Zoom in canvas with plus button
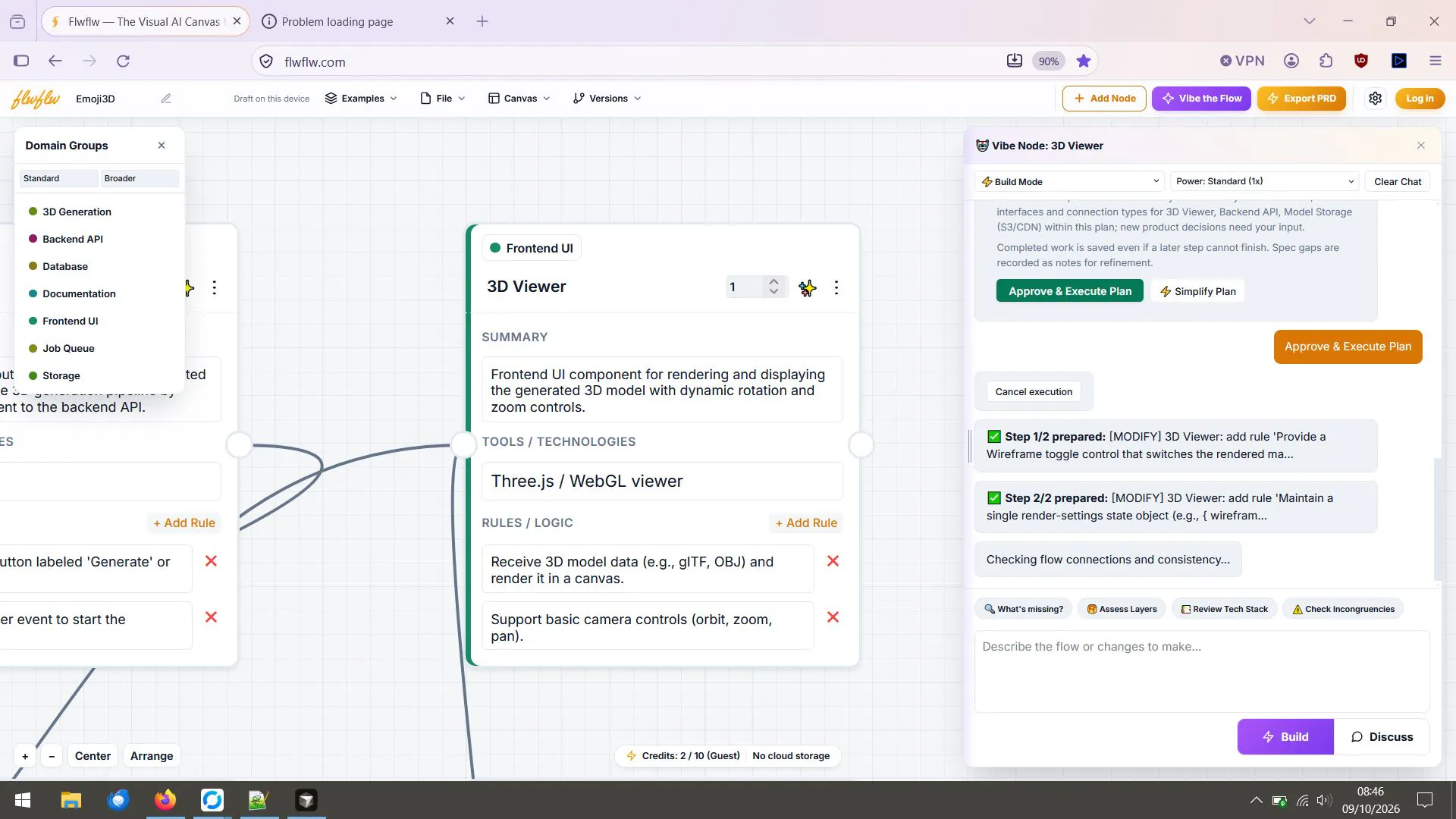This screenshot has height=819, width=1456. [x=25, y=756]
